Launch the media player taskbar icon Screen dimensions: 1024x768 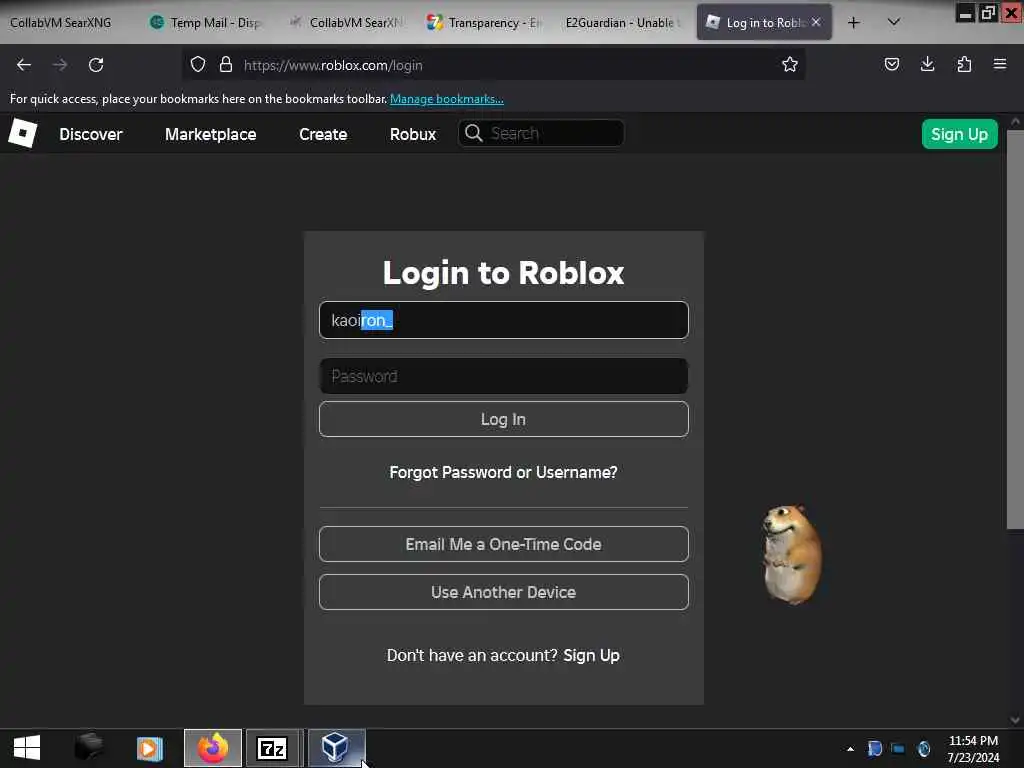[150, 748]
